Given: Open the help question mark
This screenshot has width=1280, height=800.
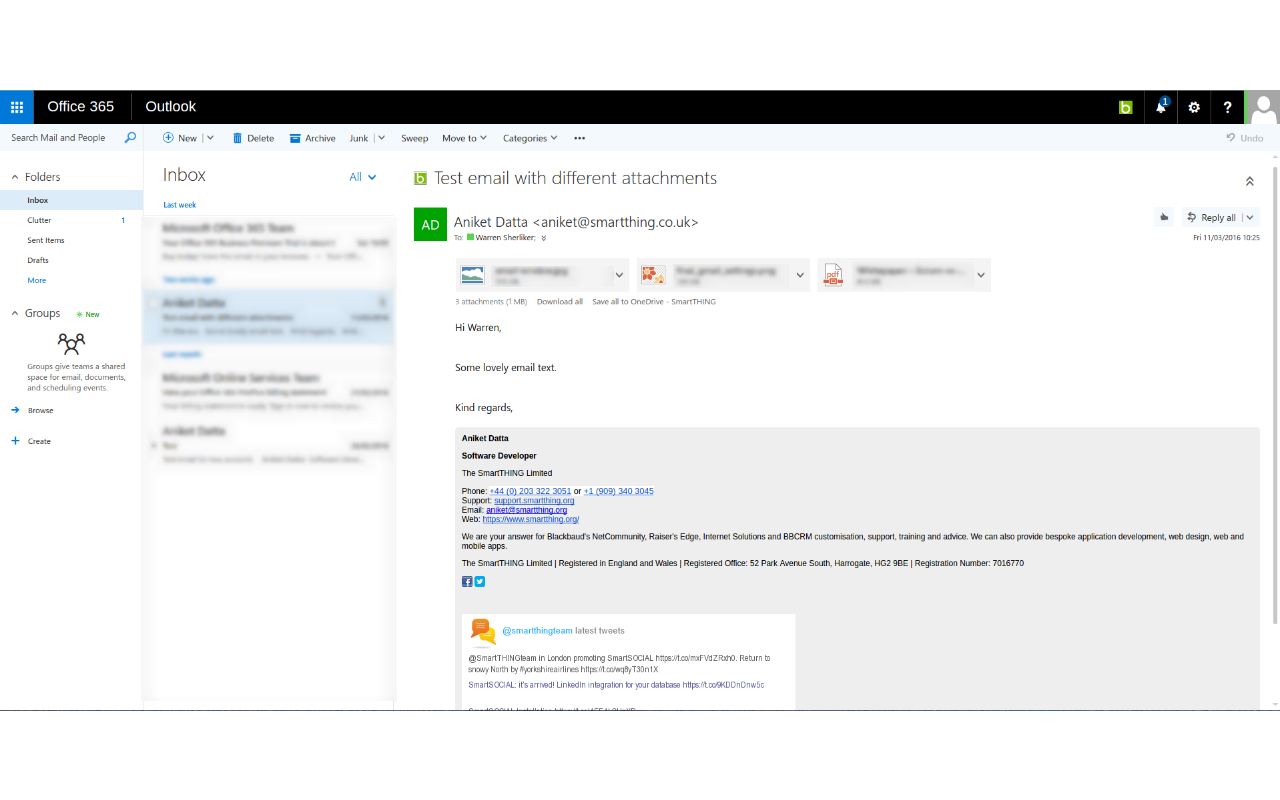Looking at the screenshot, I should (x=1228, y=107).
